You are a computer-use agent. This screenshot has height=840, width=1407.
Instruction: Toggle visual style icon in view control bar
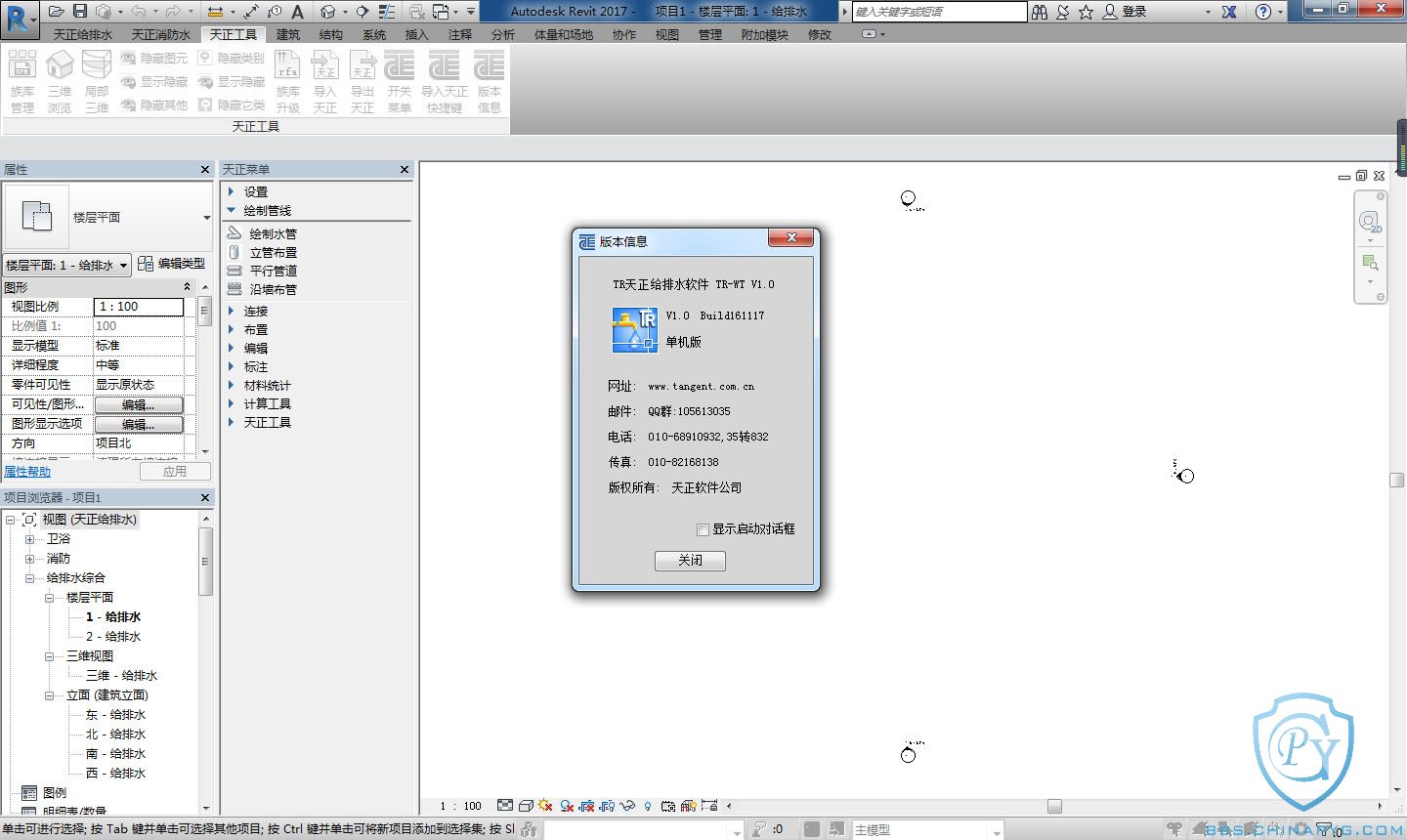click(x=526, y=806)
